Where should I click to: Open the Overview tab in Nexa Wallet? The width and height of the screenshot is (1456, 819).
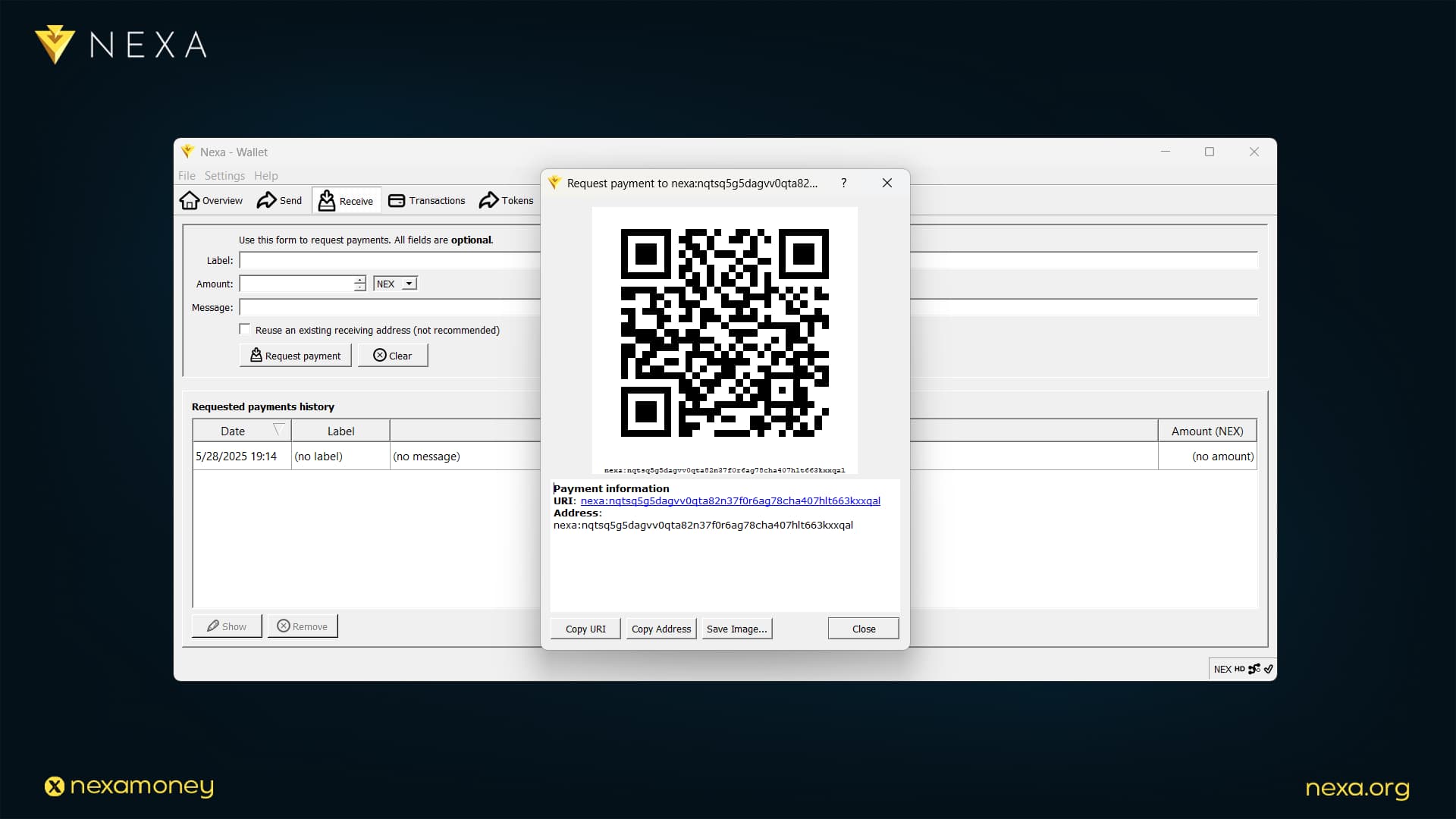click(x=211, y=200)
